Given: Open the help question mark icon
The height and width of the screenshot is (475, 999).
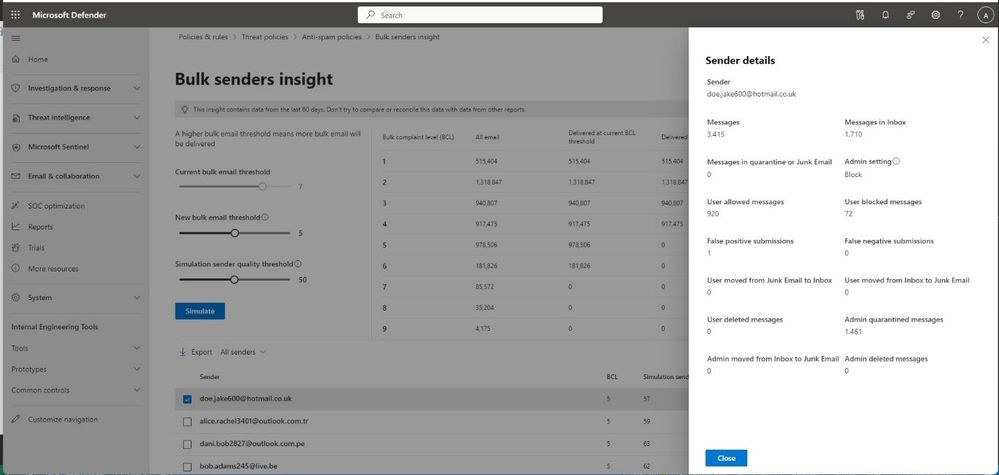Looking at the screenshot, I should (x=960, y=15).
